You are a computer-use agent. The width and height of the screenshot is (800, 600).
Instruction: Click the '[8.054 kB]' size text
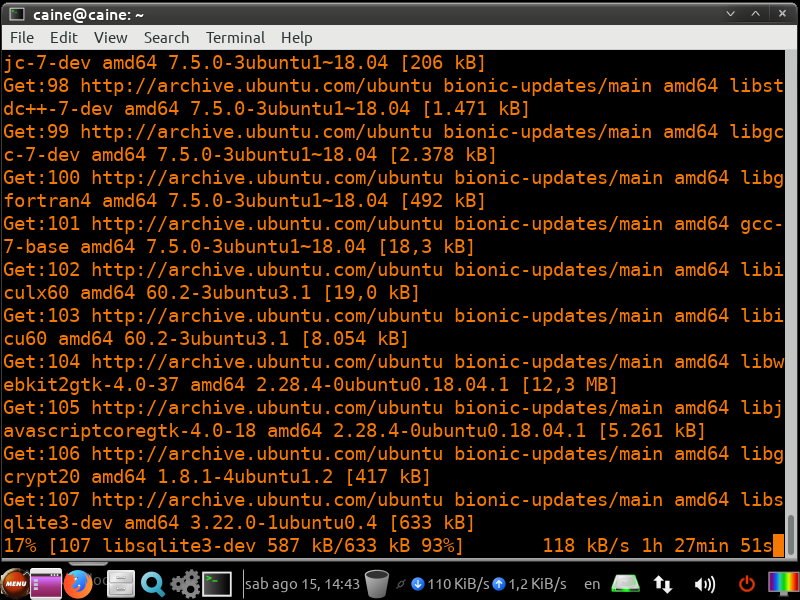(355, 339)
